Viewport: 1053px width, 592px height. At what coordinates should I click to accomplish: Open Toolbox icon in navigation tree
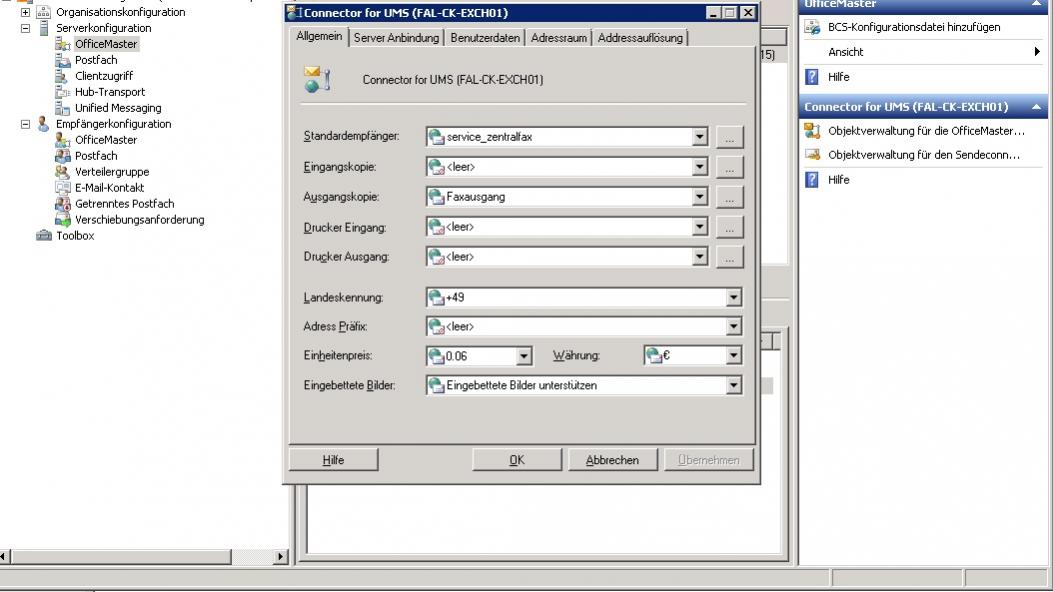pos(43,236)
